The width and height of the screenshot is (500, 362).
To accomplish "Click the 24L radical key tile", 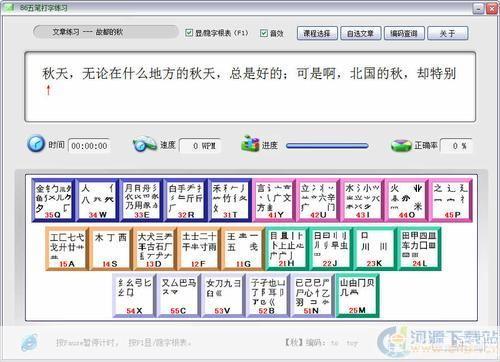I will point(419,249).
